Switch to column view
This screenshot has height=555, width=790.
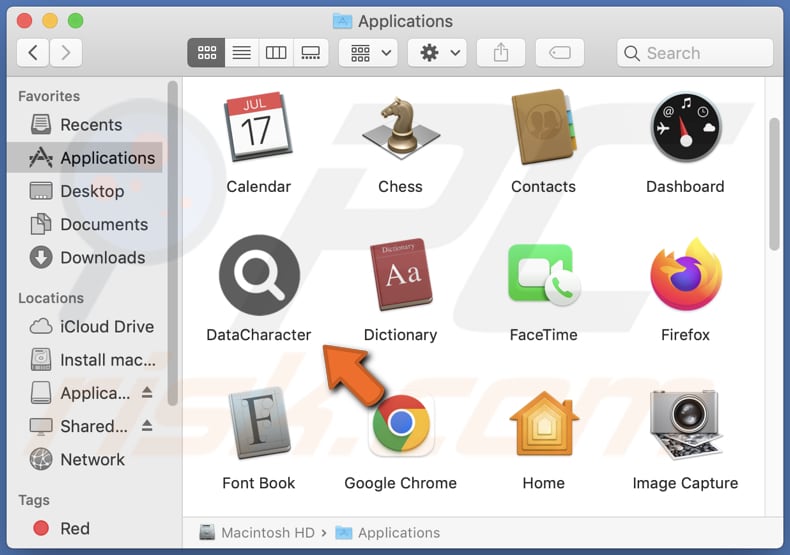click(x=276, y=52)
